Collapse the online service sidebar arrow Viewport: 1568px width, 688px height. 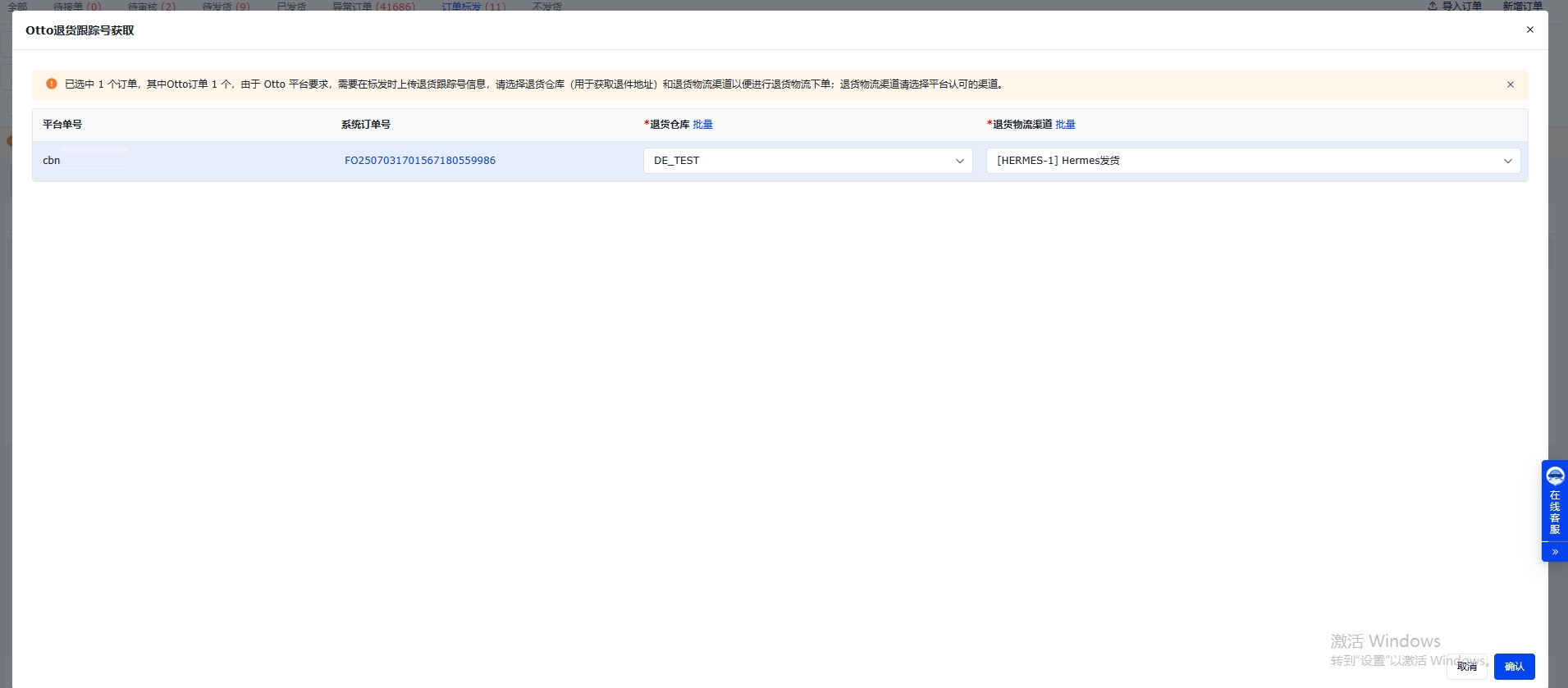(x=1555, y=552)
